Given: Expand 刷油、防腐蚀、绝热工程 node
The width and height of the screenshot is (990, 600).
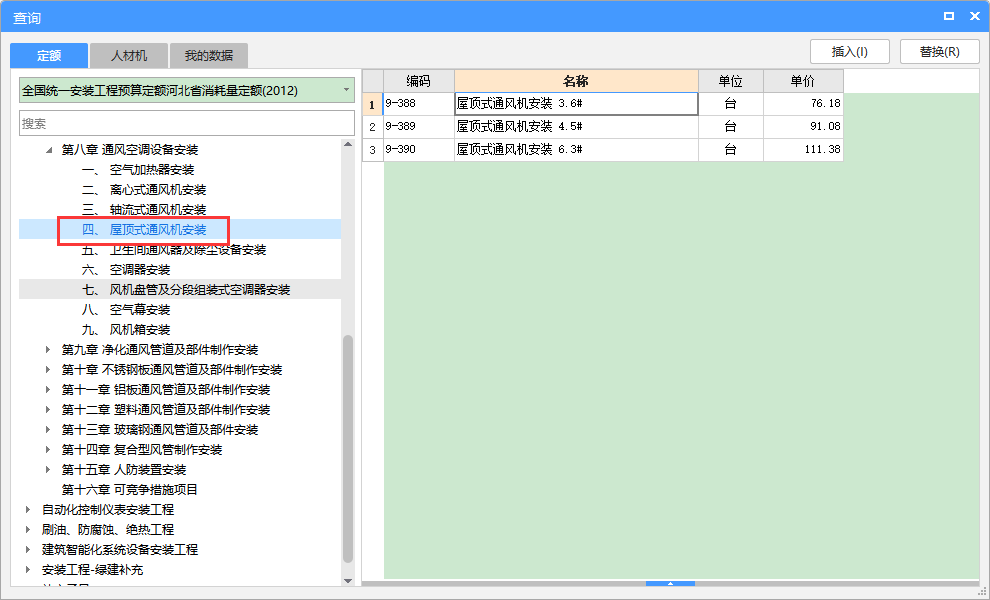Looking at the screenshot, I should (x=28, y=529).
